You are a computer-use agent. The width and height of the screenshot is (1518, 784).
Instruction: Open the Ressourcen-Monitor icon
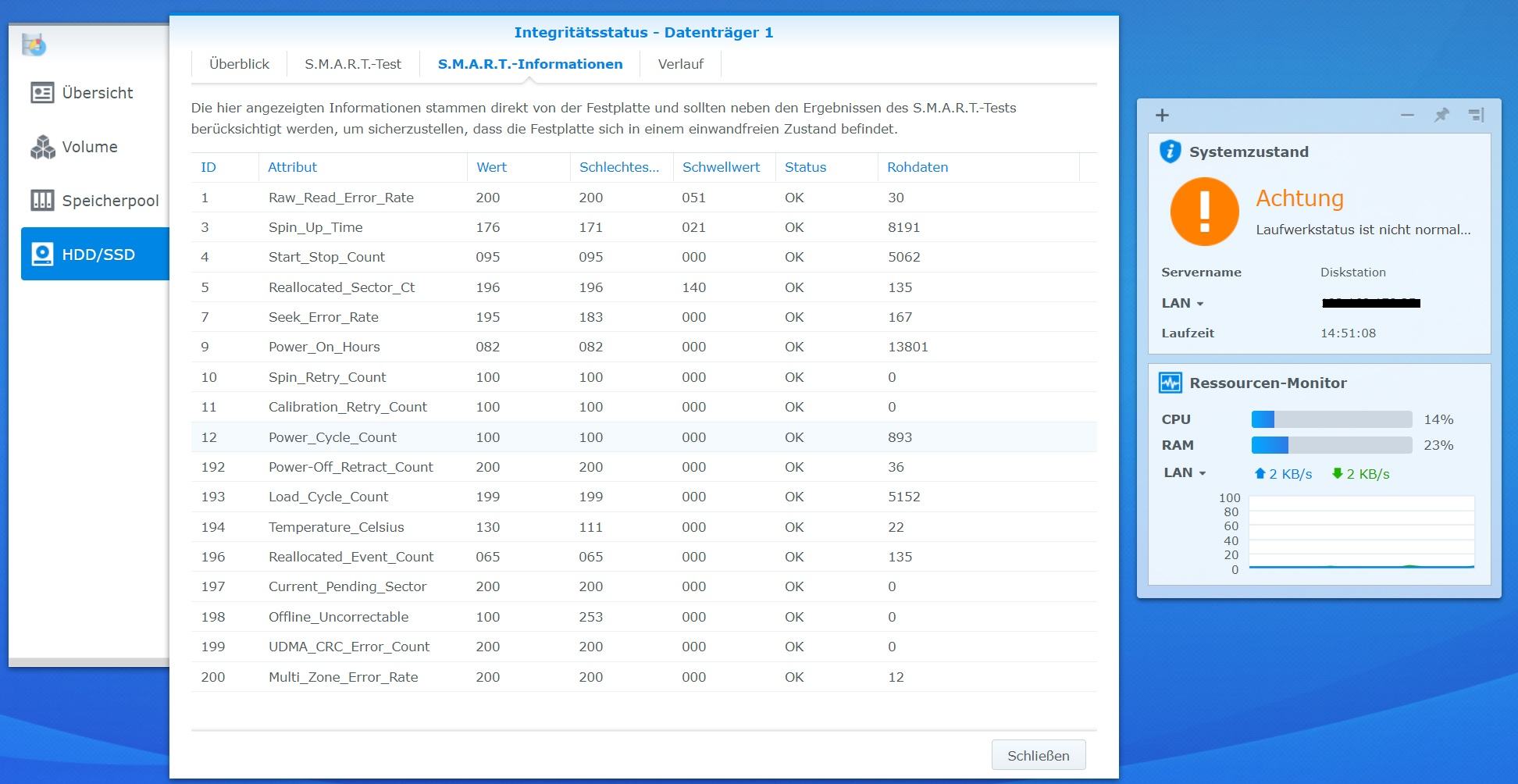[1170, 383]
